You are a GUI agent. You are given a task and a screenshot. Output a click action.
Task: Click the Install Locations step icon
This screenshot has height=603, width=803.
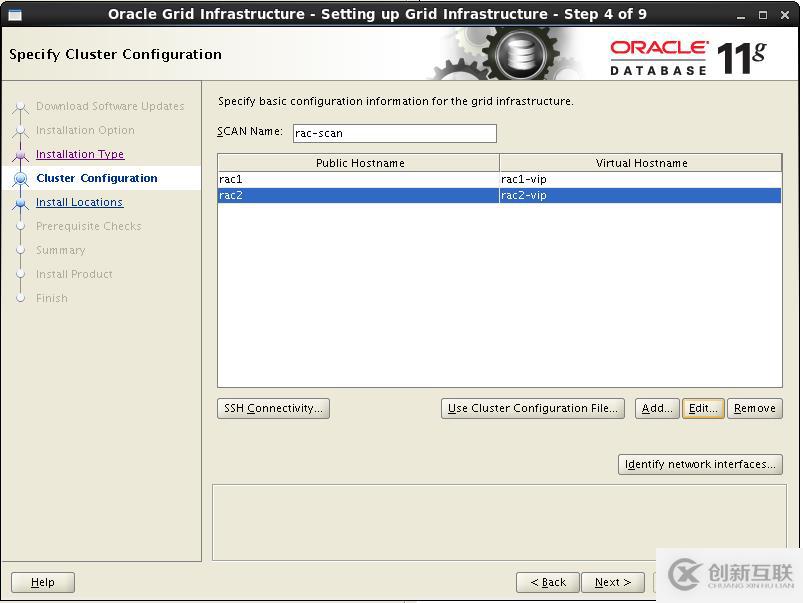[20, 203]
